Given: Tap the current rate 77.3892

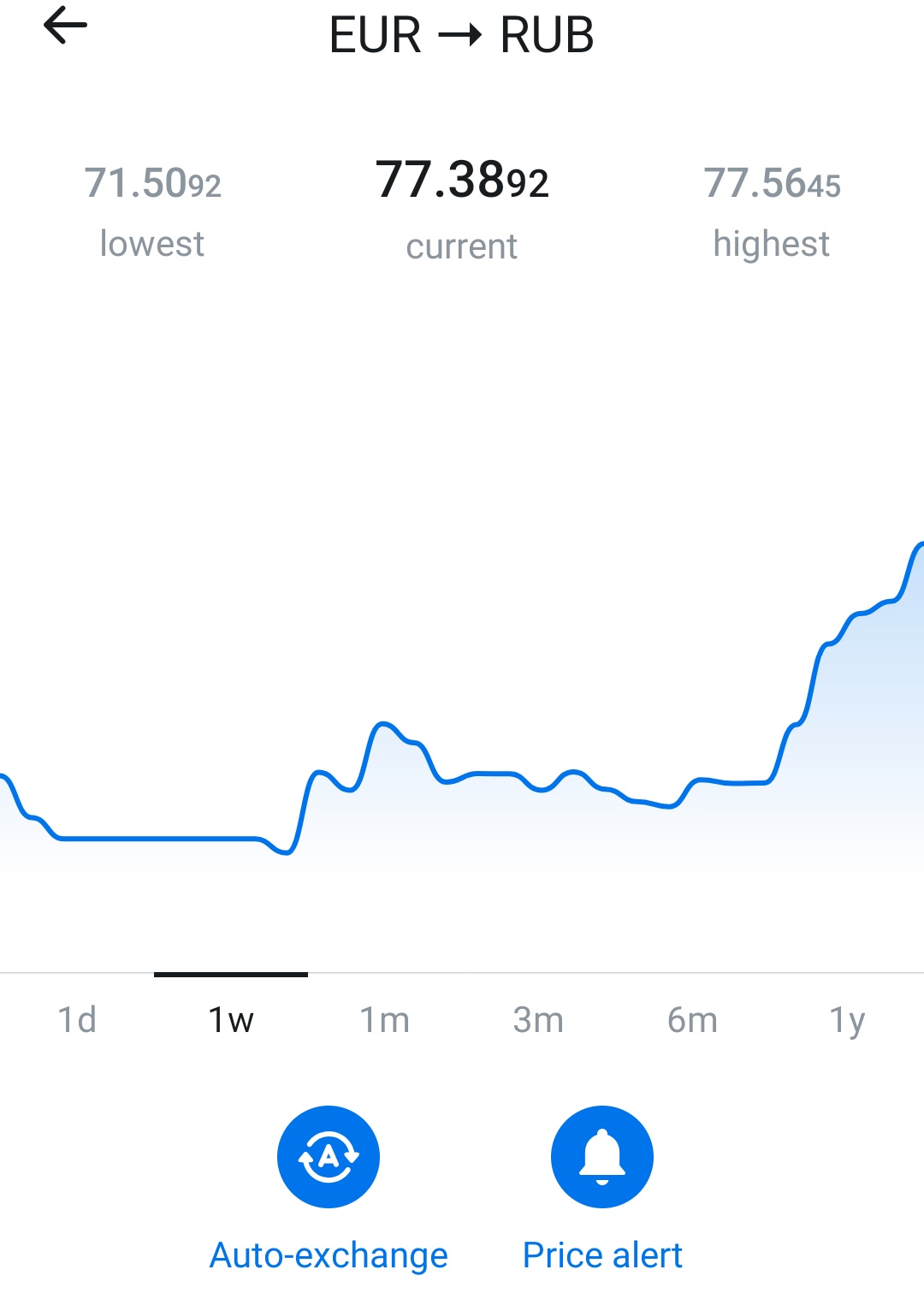Looking at the screenshot, I should click(462, 180).
